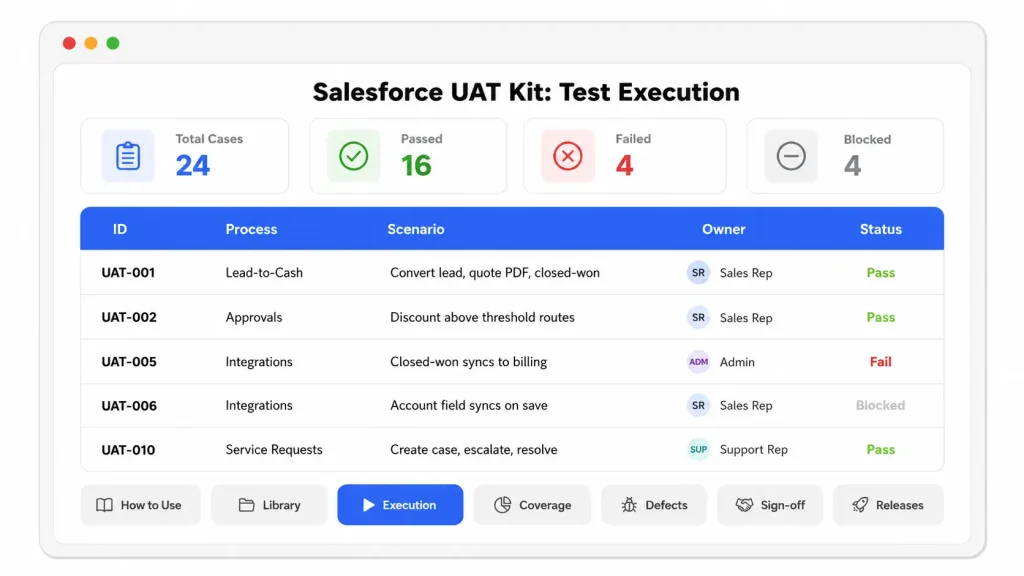Click scenario 'Create case, escalate, resolve'
1024x576 pixels.
(473, 450)
